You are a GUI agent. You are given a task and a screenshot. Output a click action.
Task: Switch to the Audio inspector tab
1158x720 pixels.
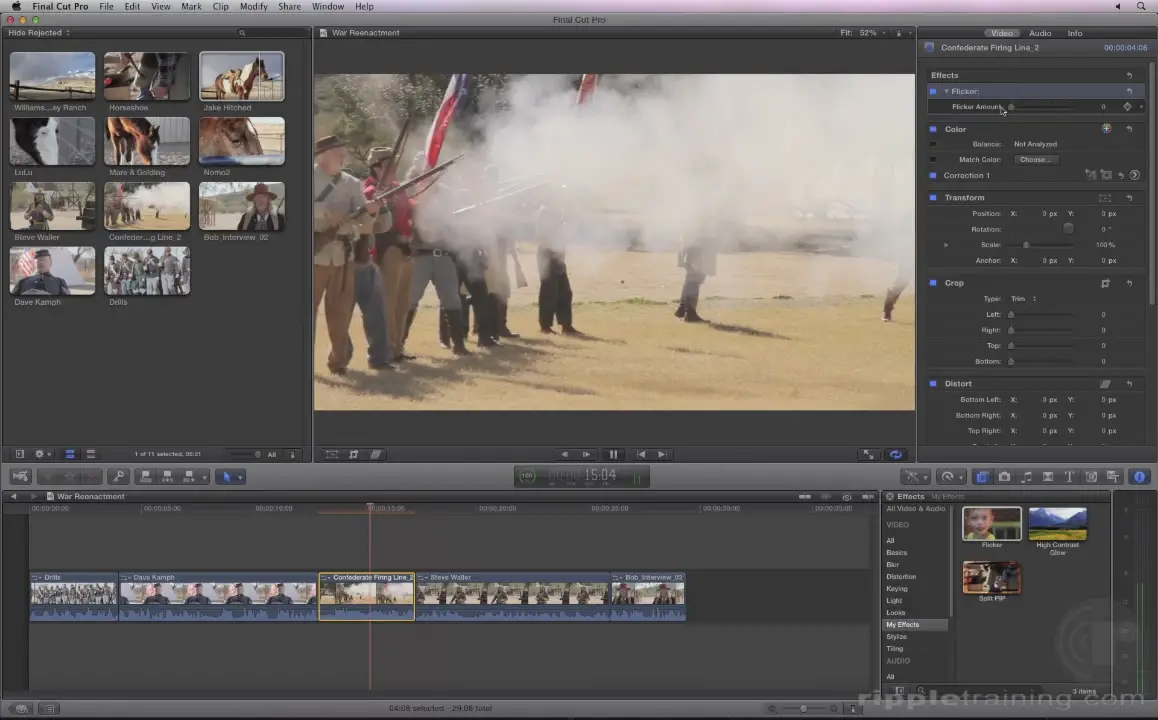click(1040, 33)
